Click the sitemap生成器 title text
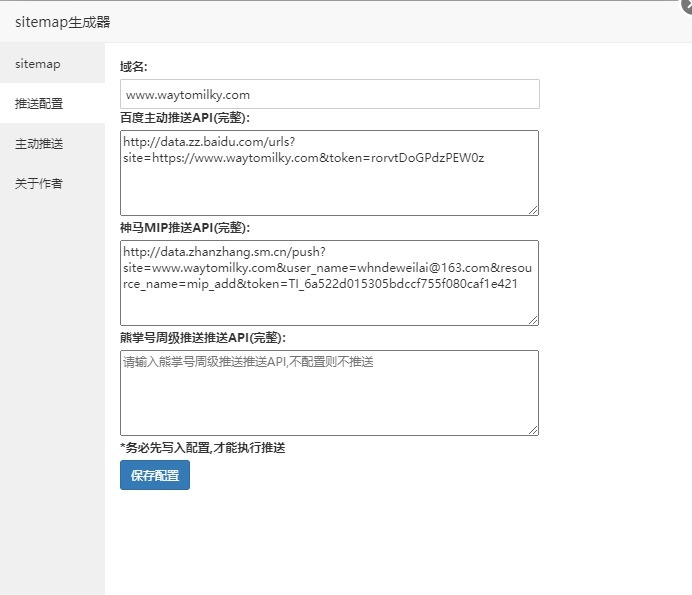 click(x=63, y=22)
